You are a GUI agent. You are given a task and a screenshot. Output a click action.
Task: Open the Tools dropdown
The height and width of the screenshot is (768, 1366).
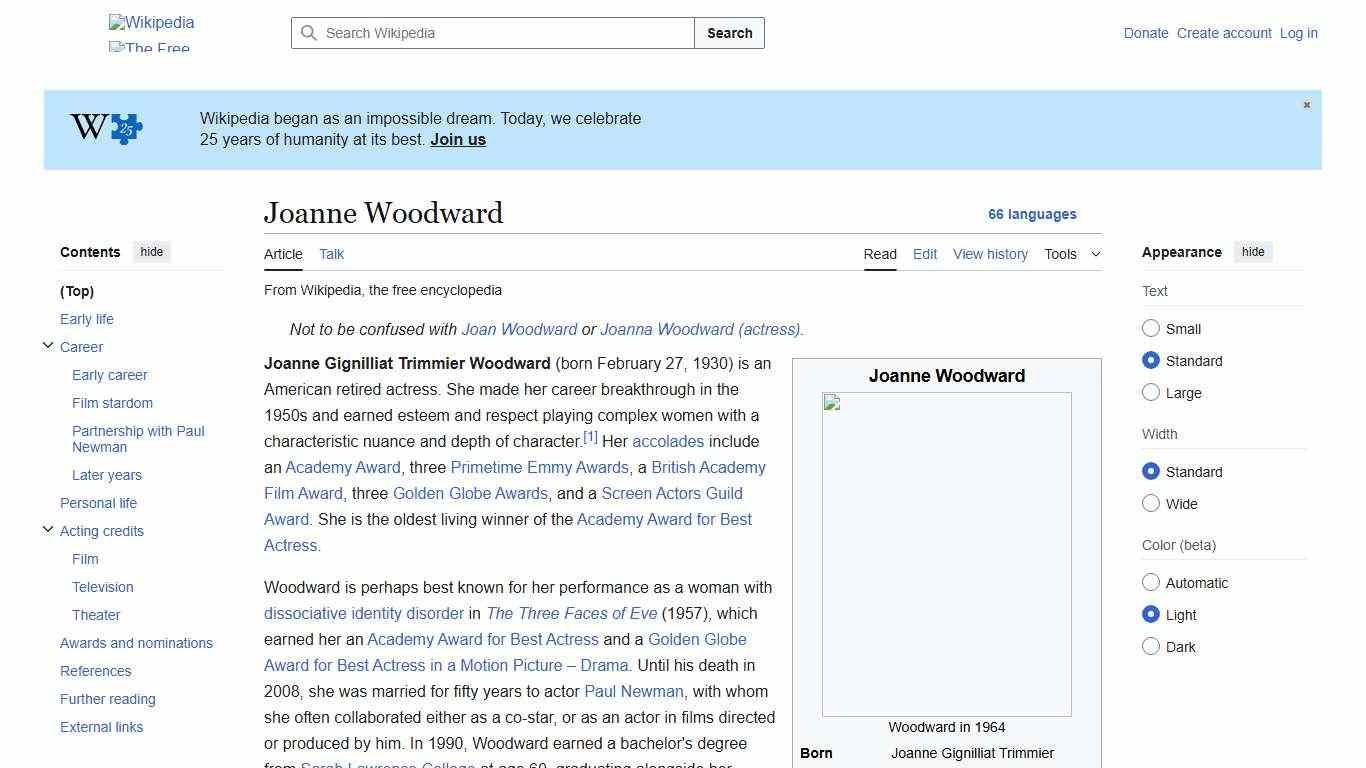coord(1072,254)
